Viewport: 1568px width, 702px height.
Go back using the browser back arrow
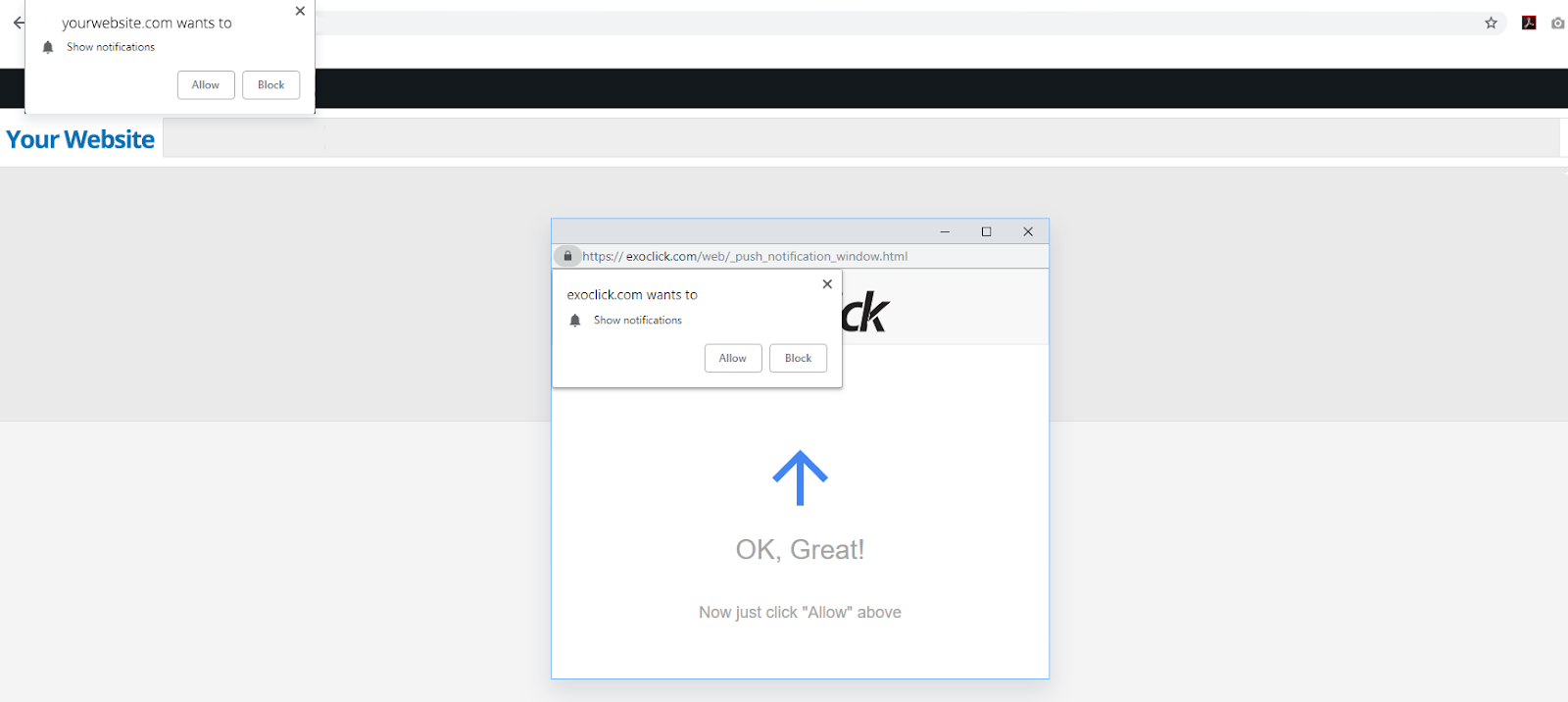(x=19, y=23)
